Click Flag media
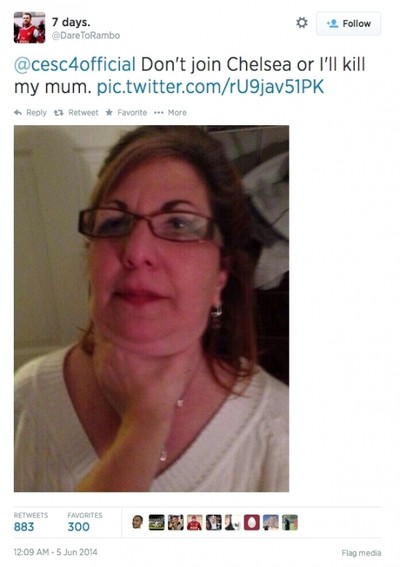This screenshot has width=400, height=567. pos(361,553)
